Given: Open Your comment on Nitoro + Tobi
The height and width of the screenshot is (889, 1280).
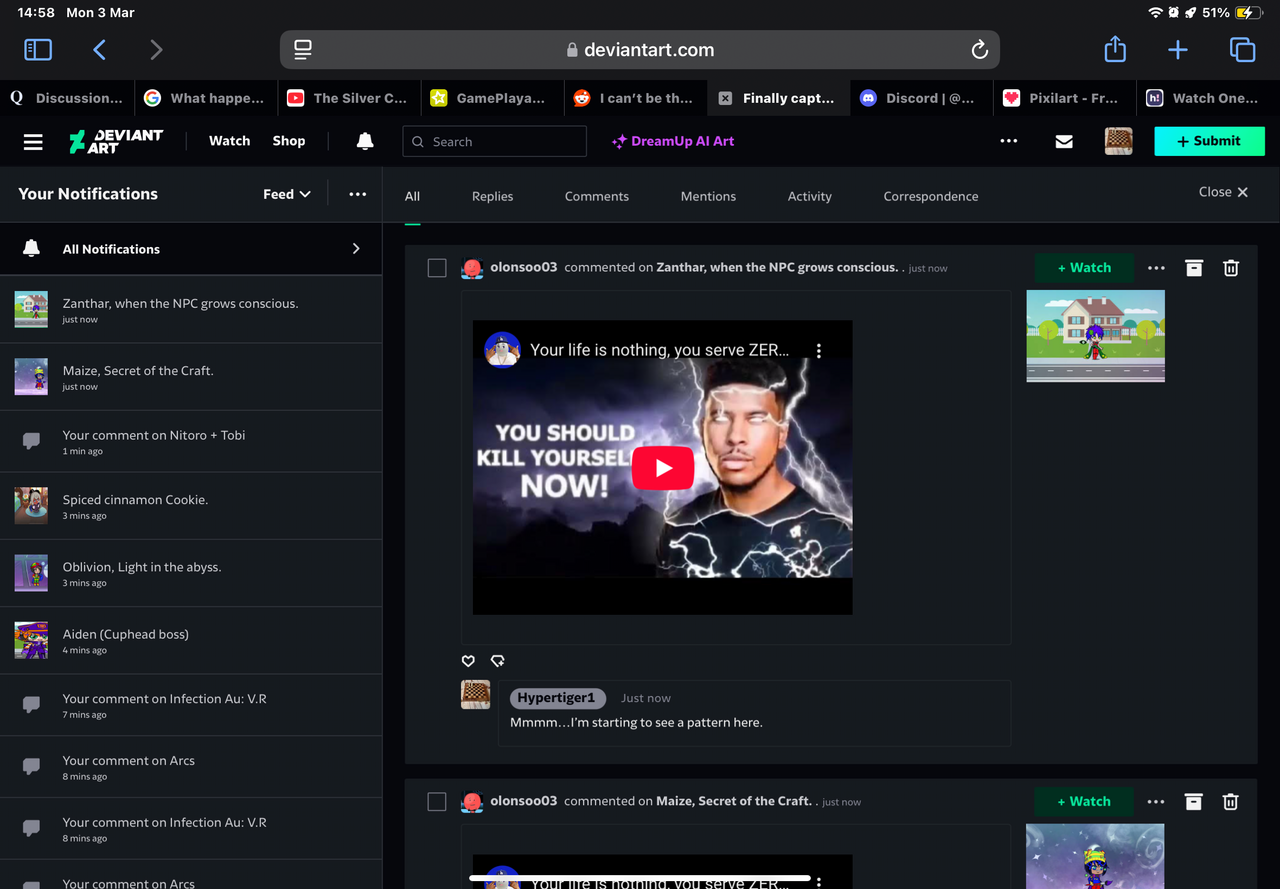Looking at the screenshot, I should pyautogui.click(x=191, y=442).
